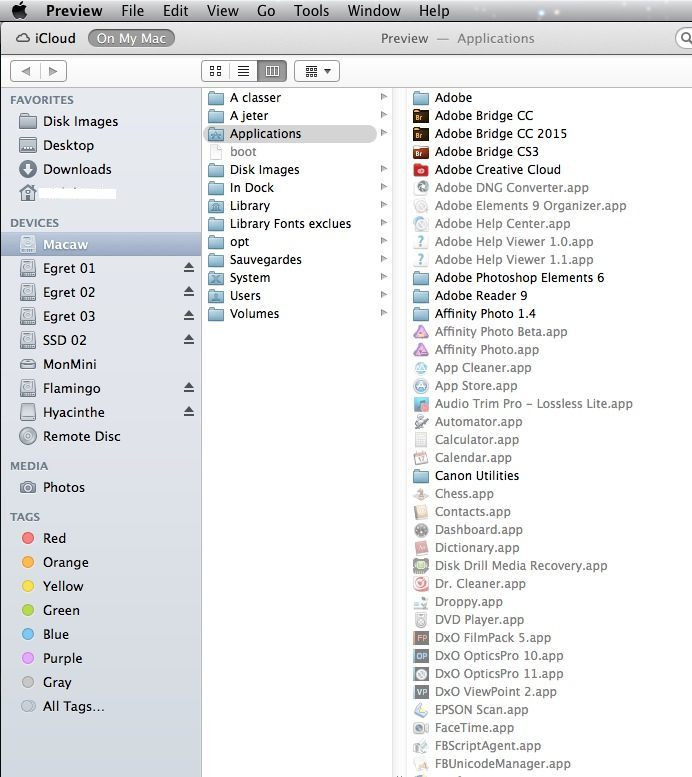Select the On My Mac location

click(131, 38)
